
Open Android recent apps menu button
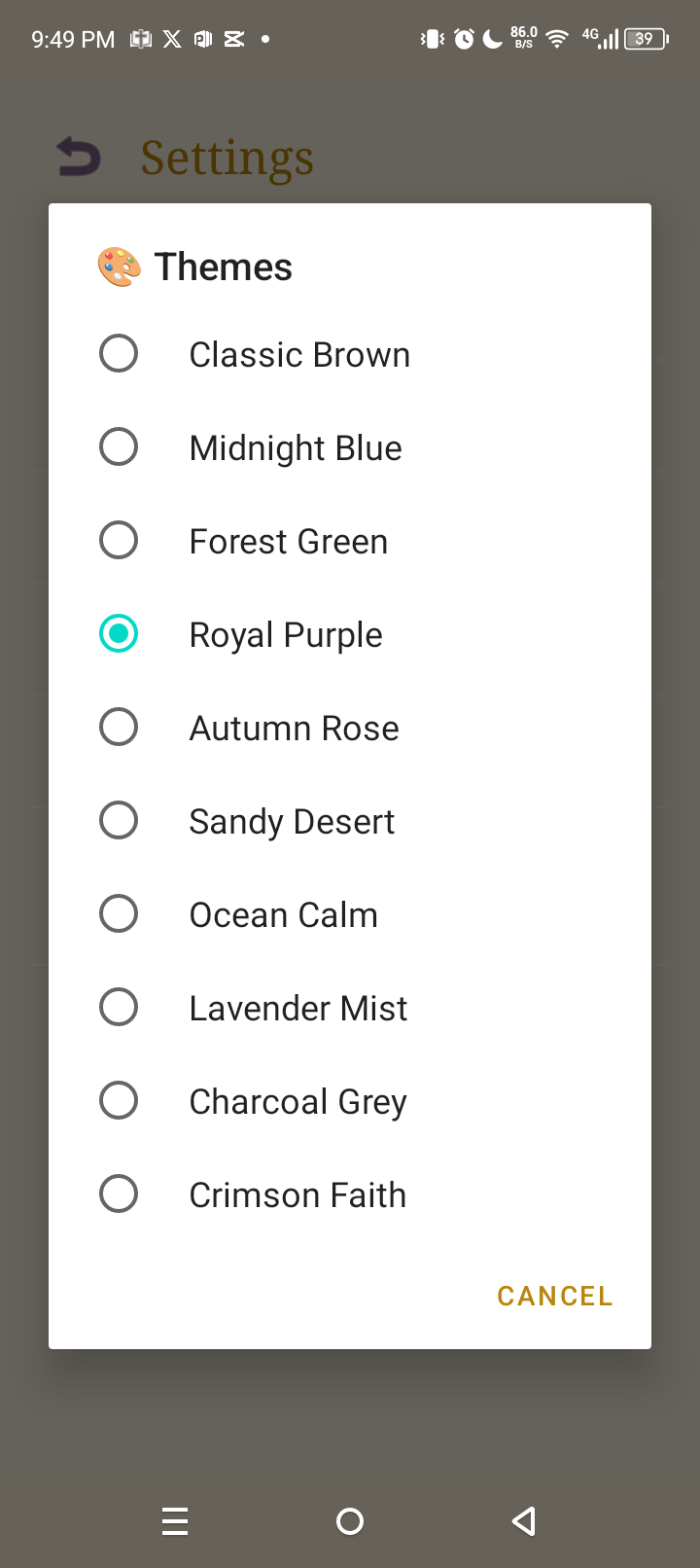click(175, 1521)
